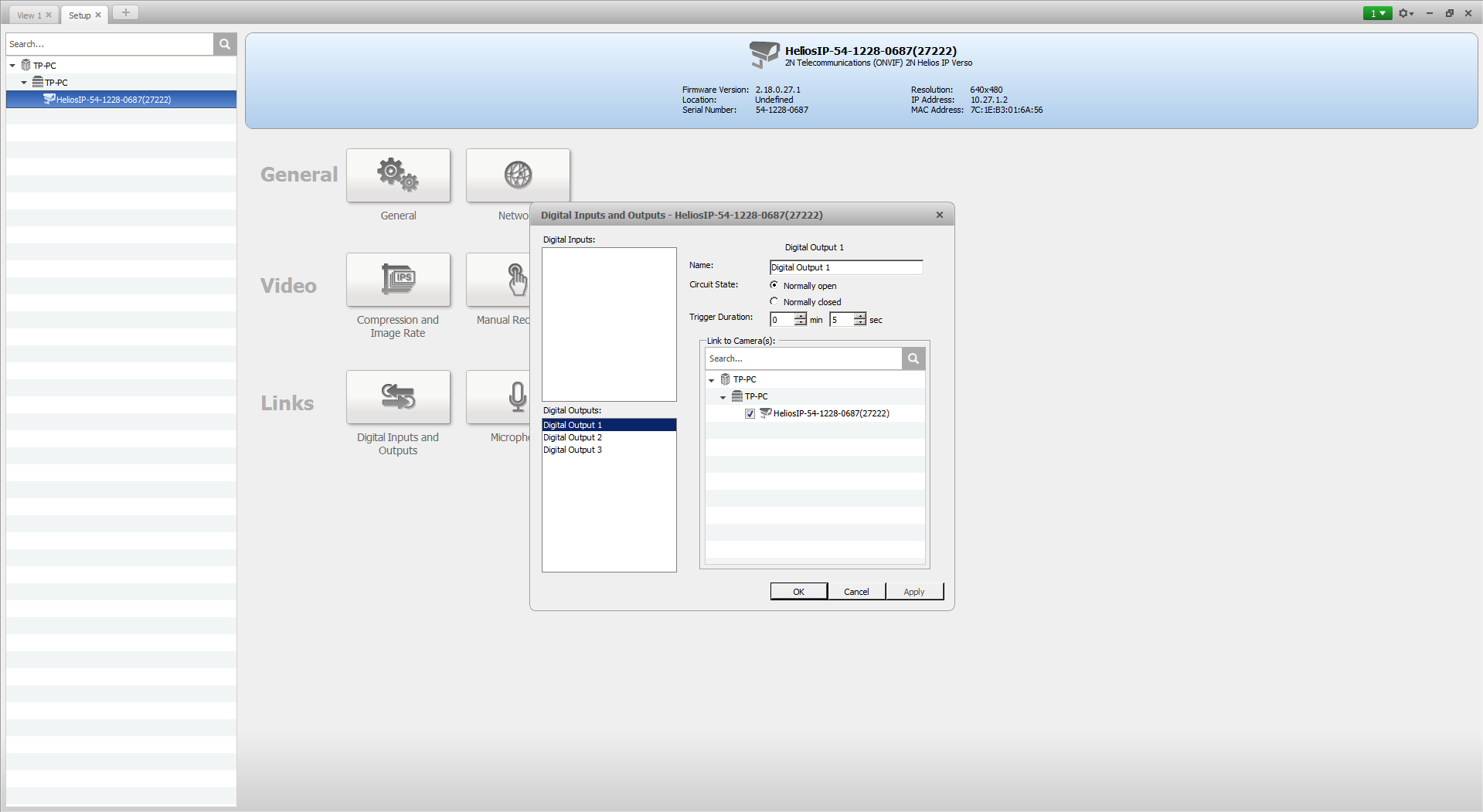Collapse the nested TP-PC node in dialog

click(x=723, y=397)
